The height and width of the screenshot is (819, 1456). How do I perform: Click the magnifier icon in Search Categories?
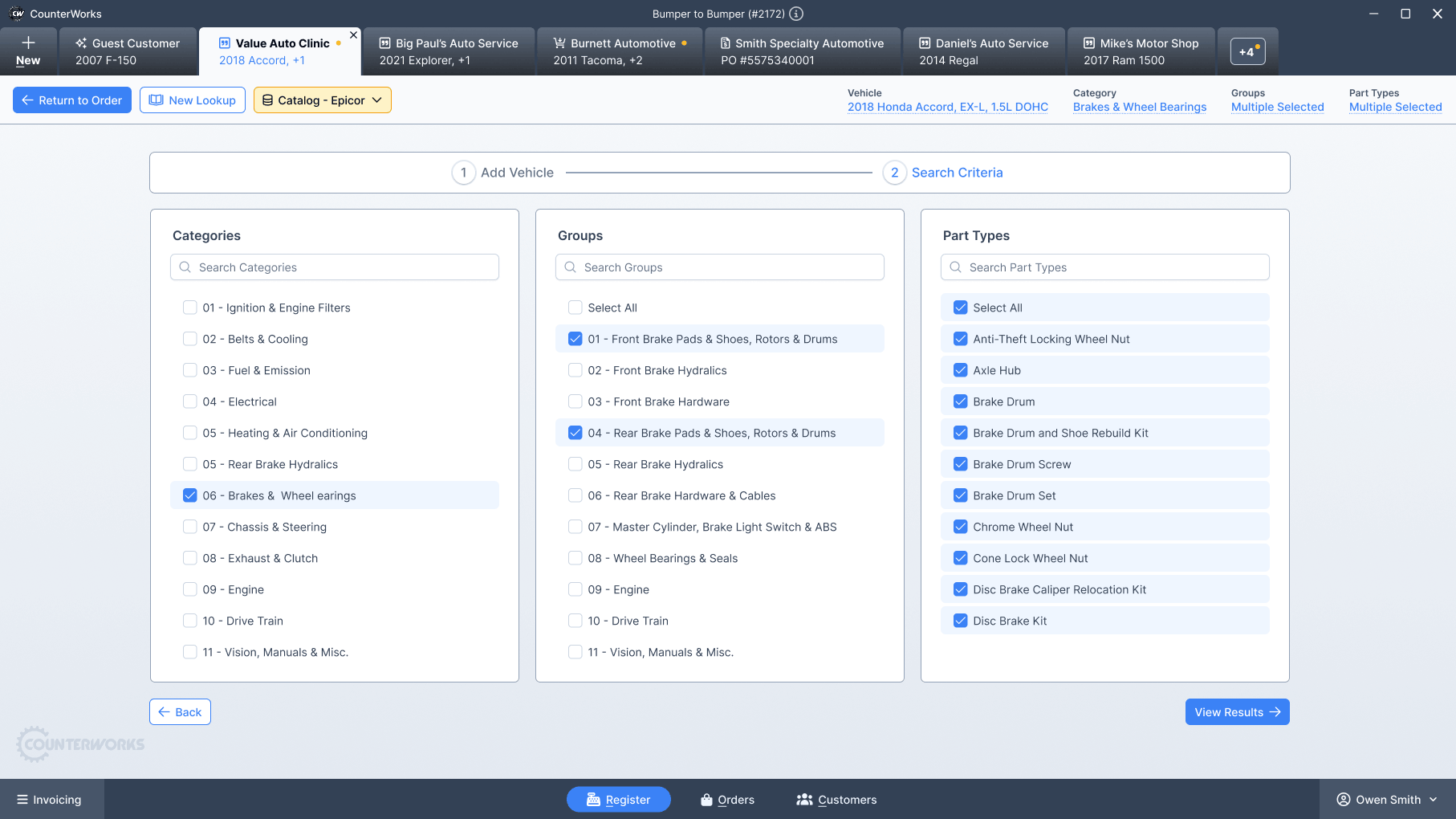point(185,267)
